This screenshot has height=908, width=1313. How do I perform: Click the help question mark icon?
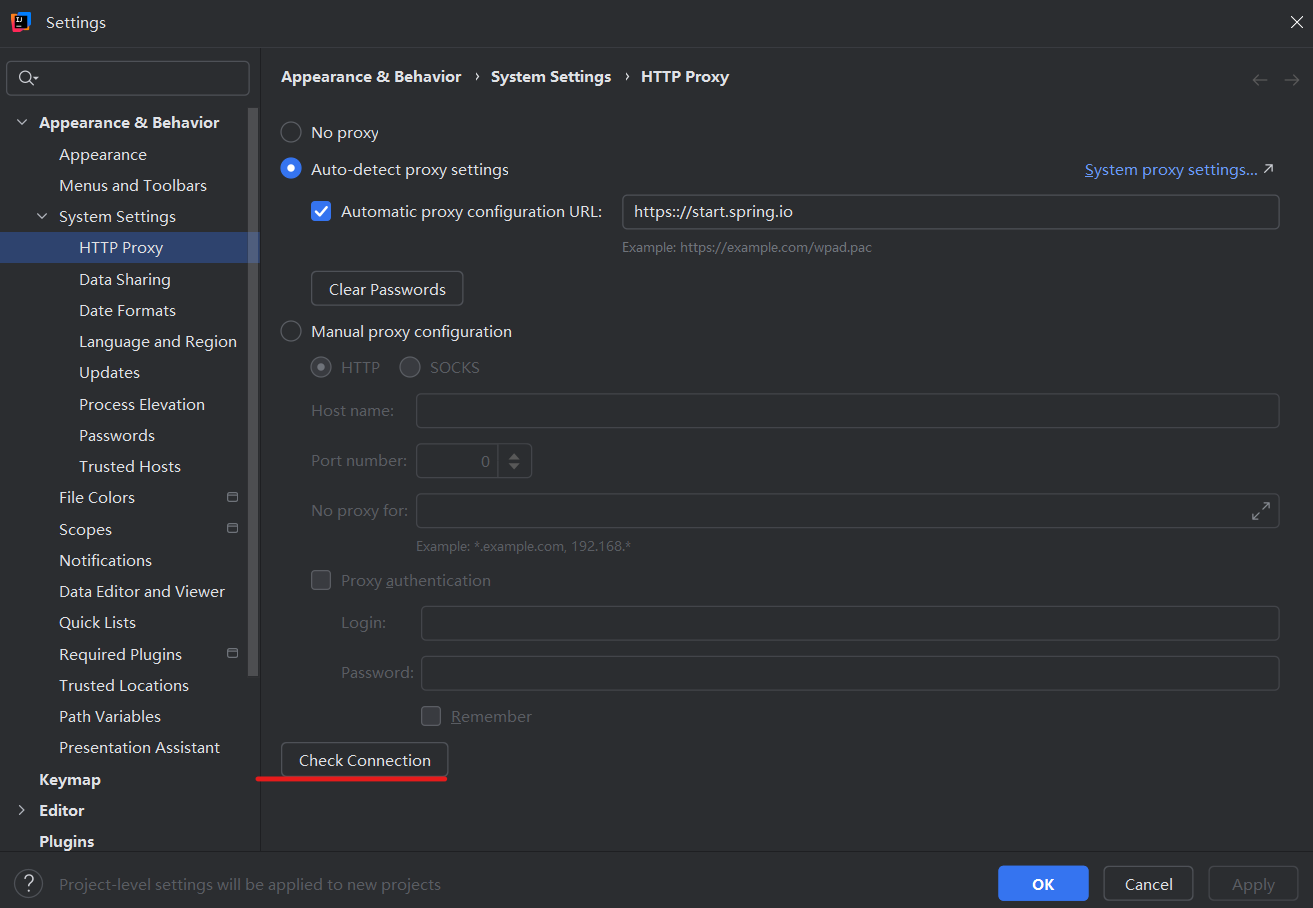coord(28,883)
